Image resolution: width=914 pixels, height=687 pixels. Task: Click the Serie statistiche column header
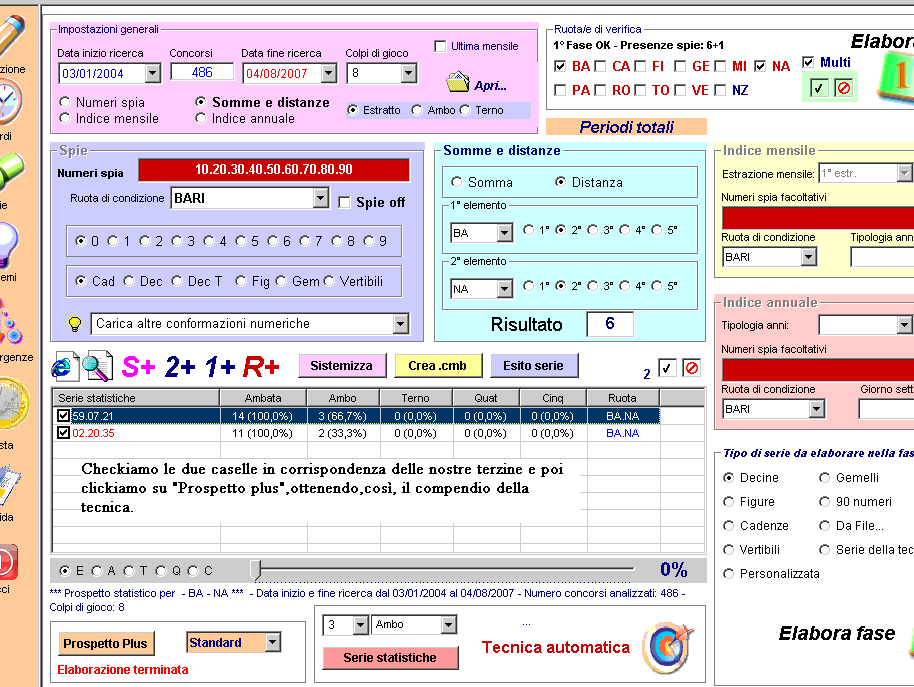(x=136, y=398)
